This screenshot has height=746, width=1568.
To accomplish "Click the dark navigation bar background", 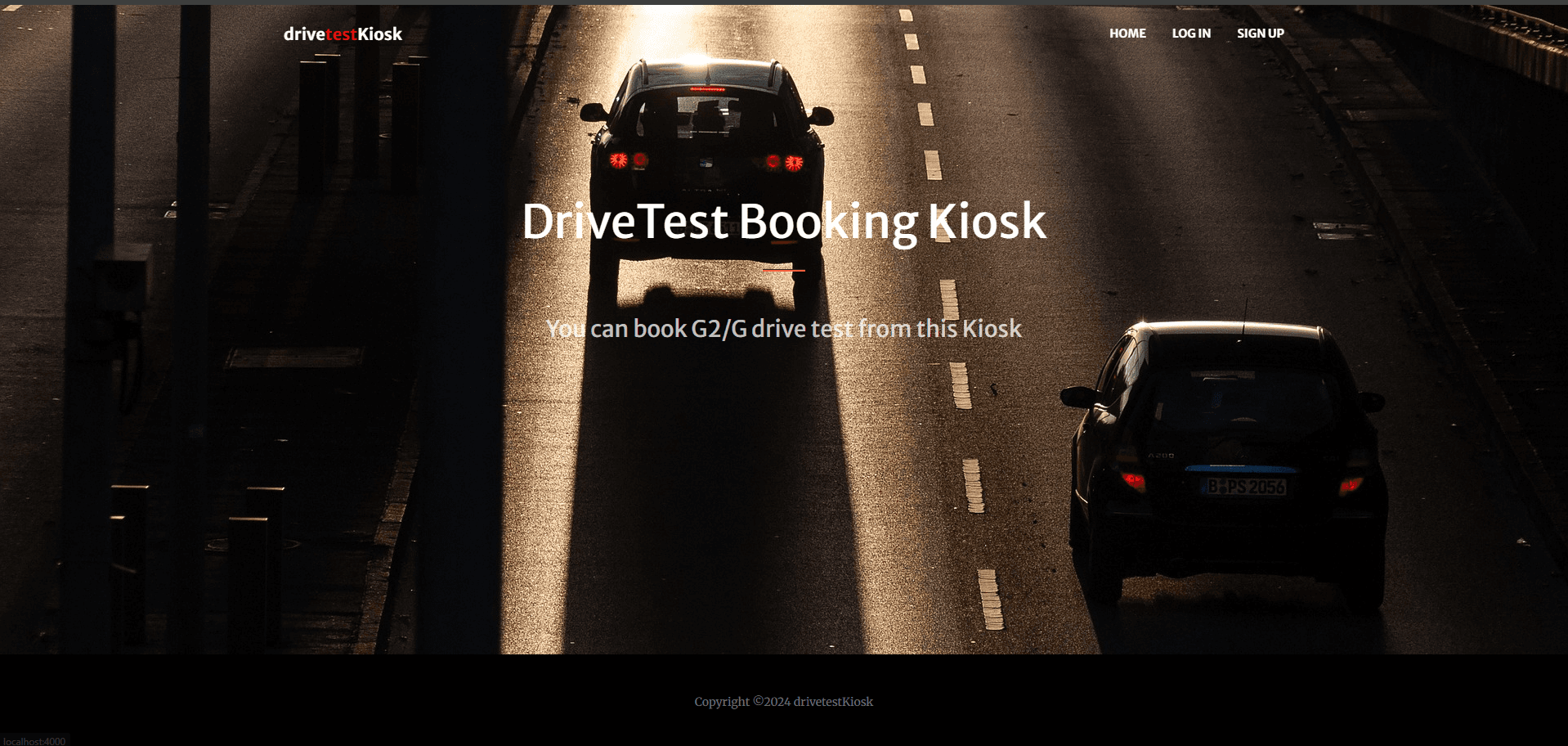I will [736, 34].
